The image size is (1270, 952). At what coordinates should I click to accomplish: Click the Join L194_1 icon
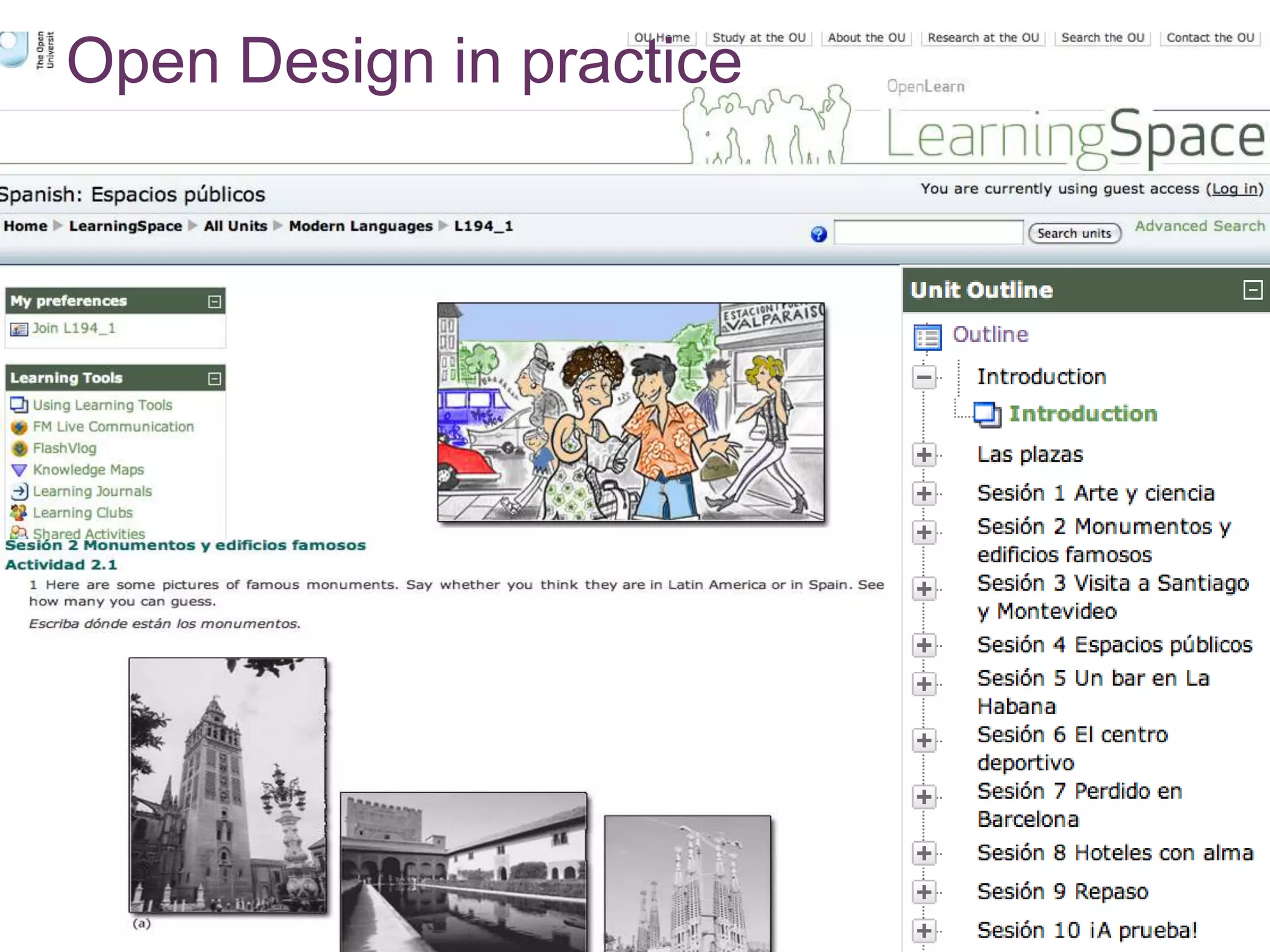19,329
